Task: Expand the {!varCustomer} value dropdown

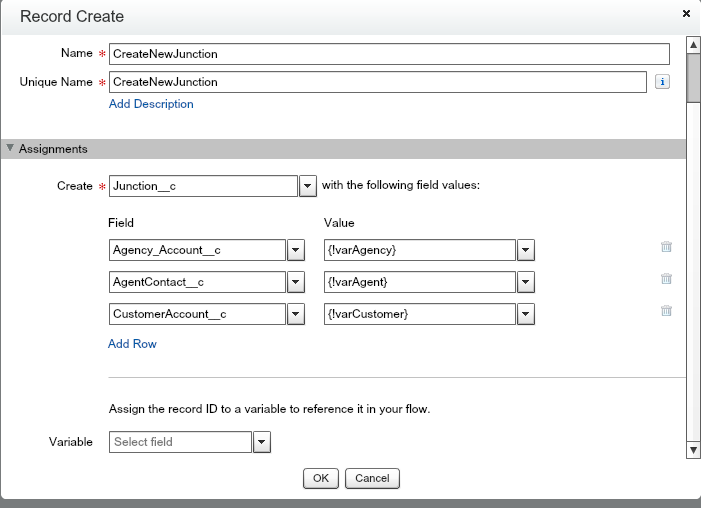Action: pyautogui.click(x=526, y=314)
